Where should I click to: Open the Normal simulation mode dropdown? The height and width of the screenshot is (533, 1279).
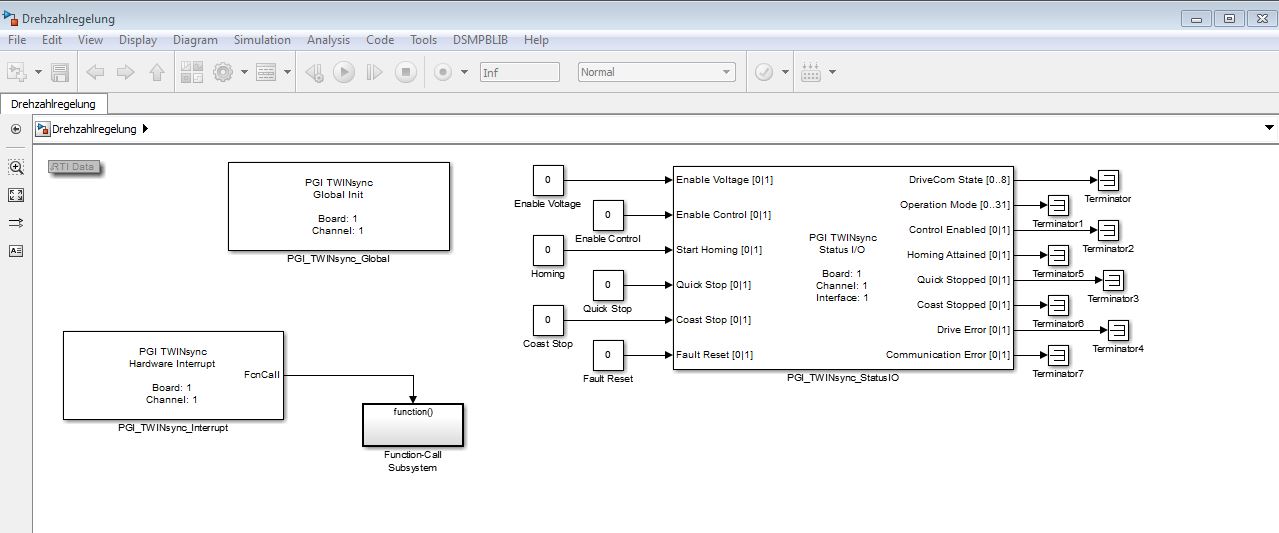pyautogui.click(x=656, y=72)
